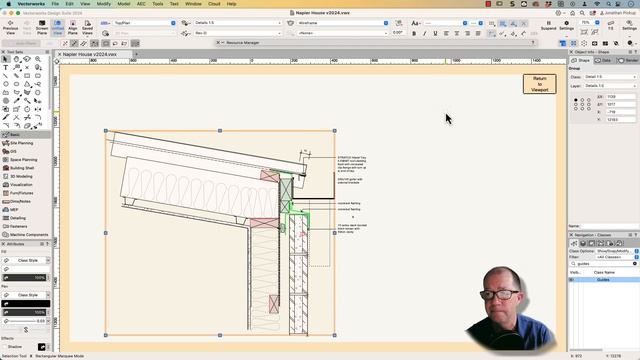Toggle visibility of the Guides class
Screen dimensions: 640x360
(571, 280)
